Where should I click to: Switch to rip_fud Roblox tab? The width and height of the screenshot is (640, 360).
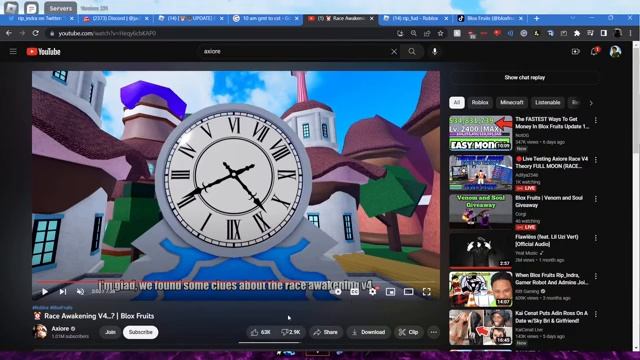click(416, 19)
